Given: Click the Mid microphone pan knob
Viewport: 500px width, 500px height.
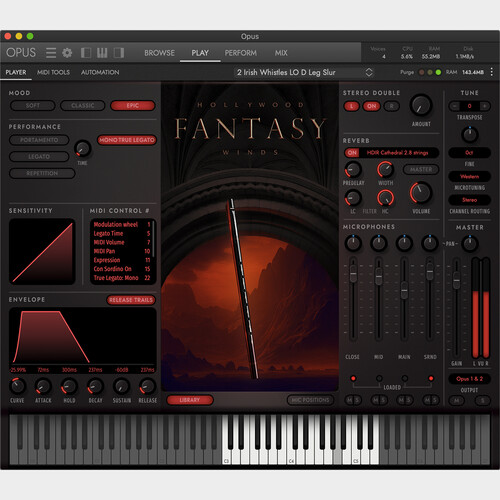Looking at the screenshot, I should [378, 243].
